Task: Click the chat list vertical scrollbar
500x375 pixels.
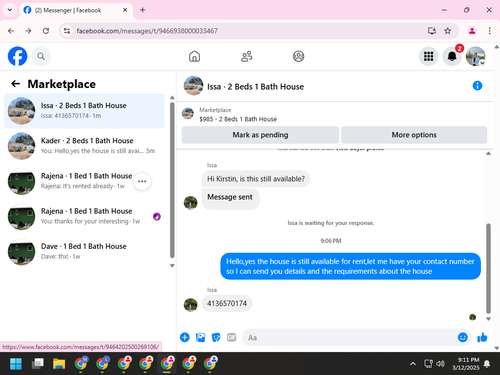Action: tap(172, 180)
